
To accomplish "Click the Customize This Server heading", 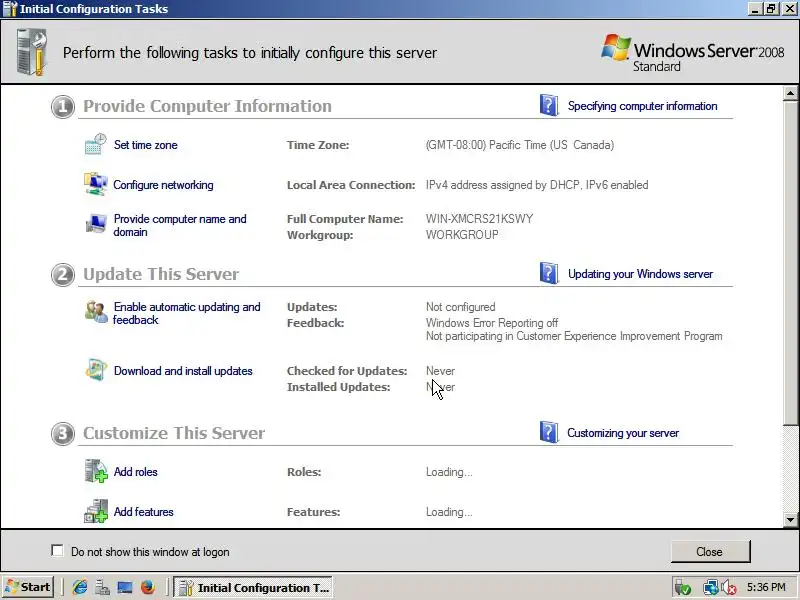I will pos(174,433).
